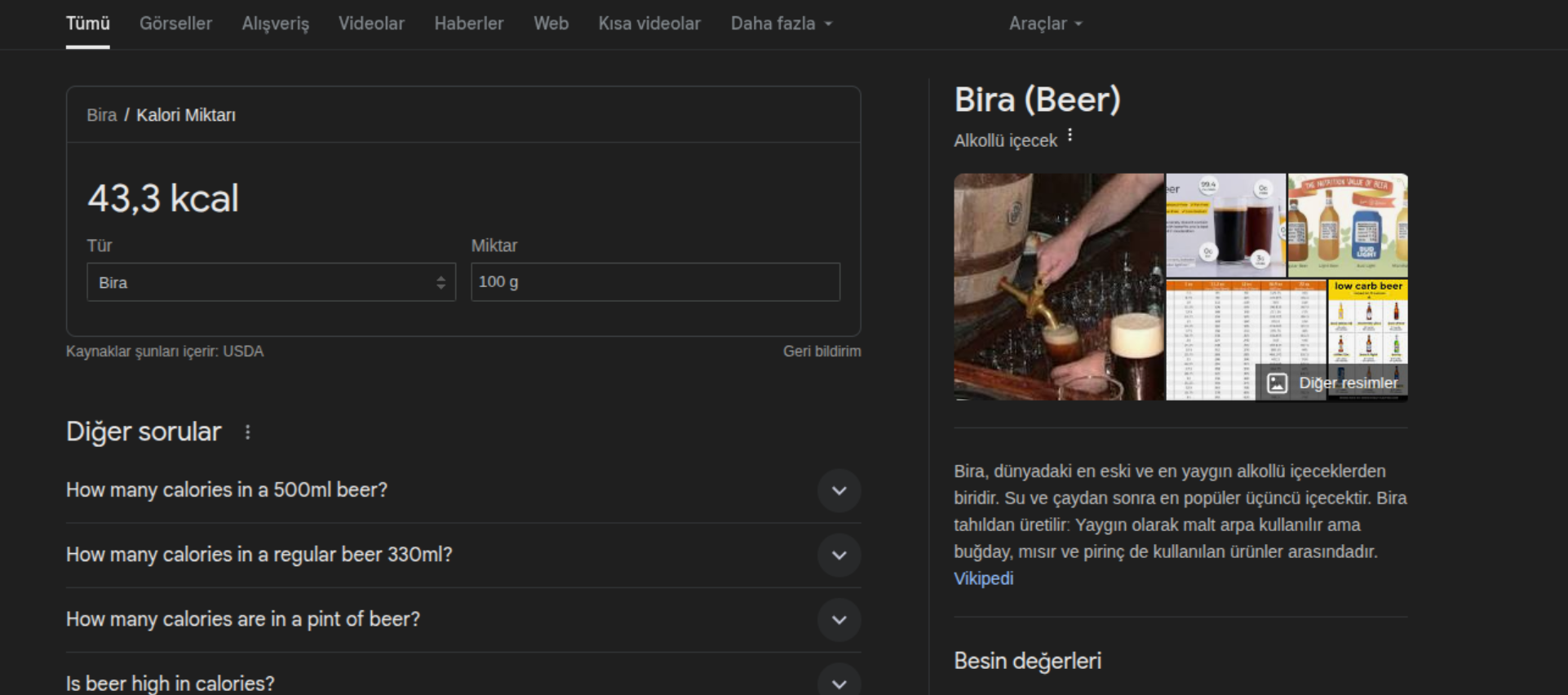Click the Miktar field showing 100 g
The width and height of the screenshot is (1568, 695).
[655, 282]
